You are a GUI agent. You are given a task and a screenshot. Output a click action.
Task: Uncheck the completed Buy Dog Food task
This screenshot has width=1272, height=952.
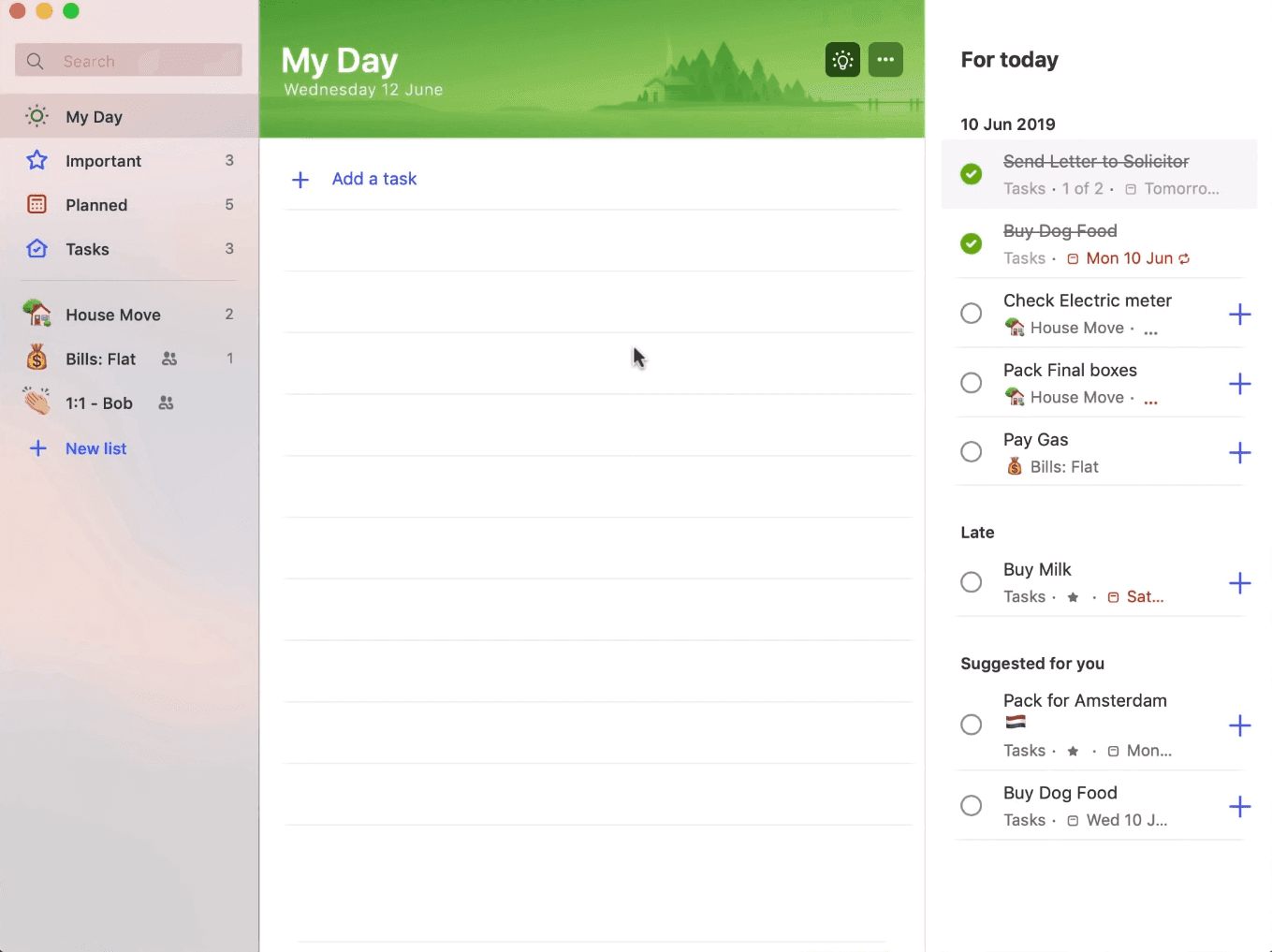[972, 244]
